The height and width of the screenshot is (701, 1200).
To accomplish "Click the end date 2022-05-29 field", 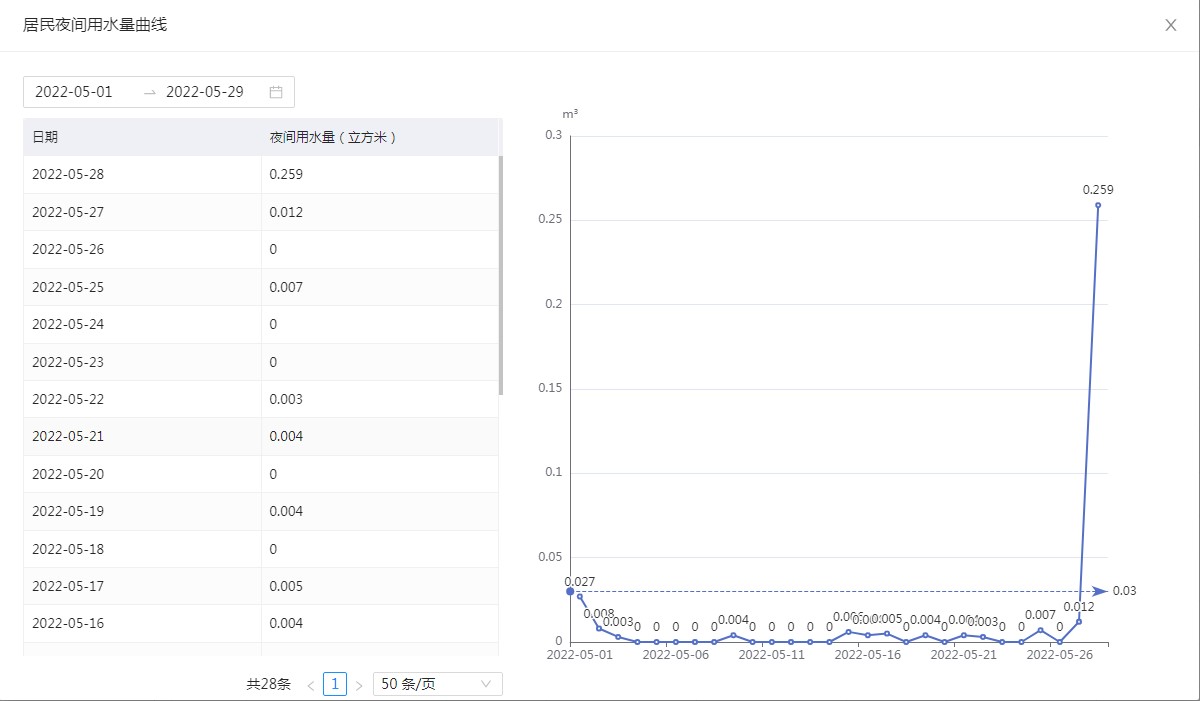I will pos(205,92).
